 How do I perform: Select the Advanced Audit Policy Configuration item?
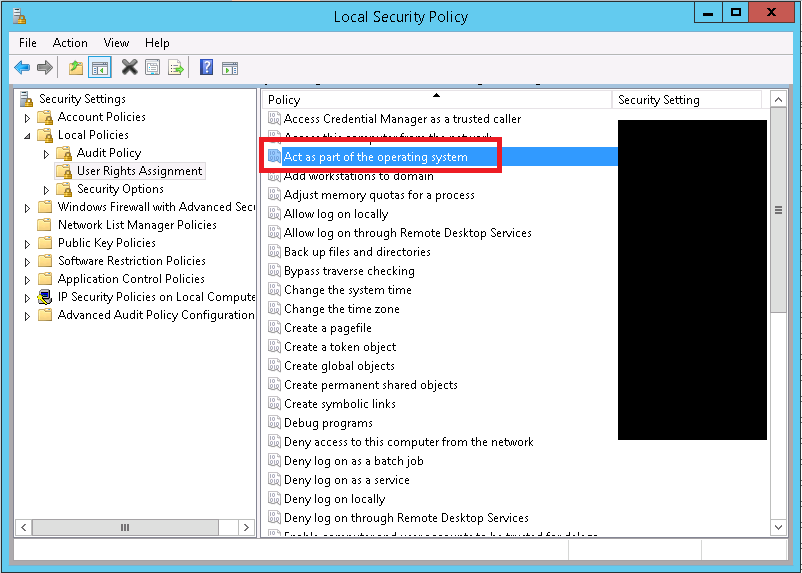coord(156,315)
